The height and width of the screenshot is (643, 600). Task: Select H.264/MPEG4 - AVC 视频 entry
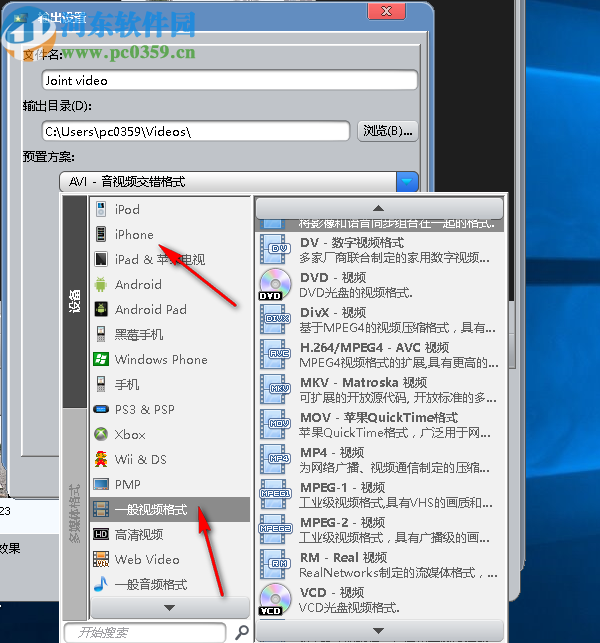point(379,355)
